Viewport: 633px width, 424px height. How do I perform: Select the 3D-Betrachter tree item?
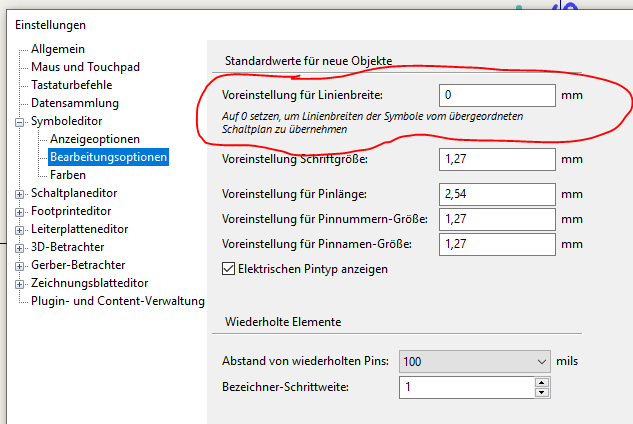[67, 247]
